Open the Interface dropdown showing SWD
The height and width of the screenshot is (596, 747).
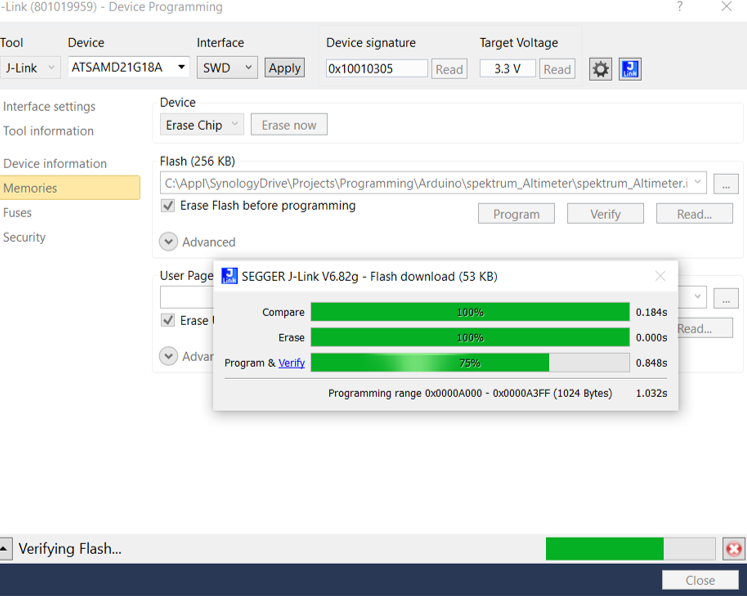[227, 68]
